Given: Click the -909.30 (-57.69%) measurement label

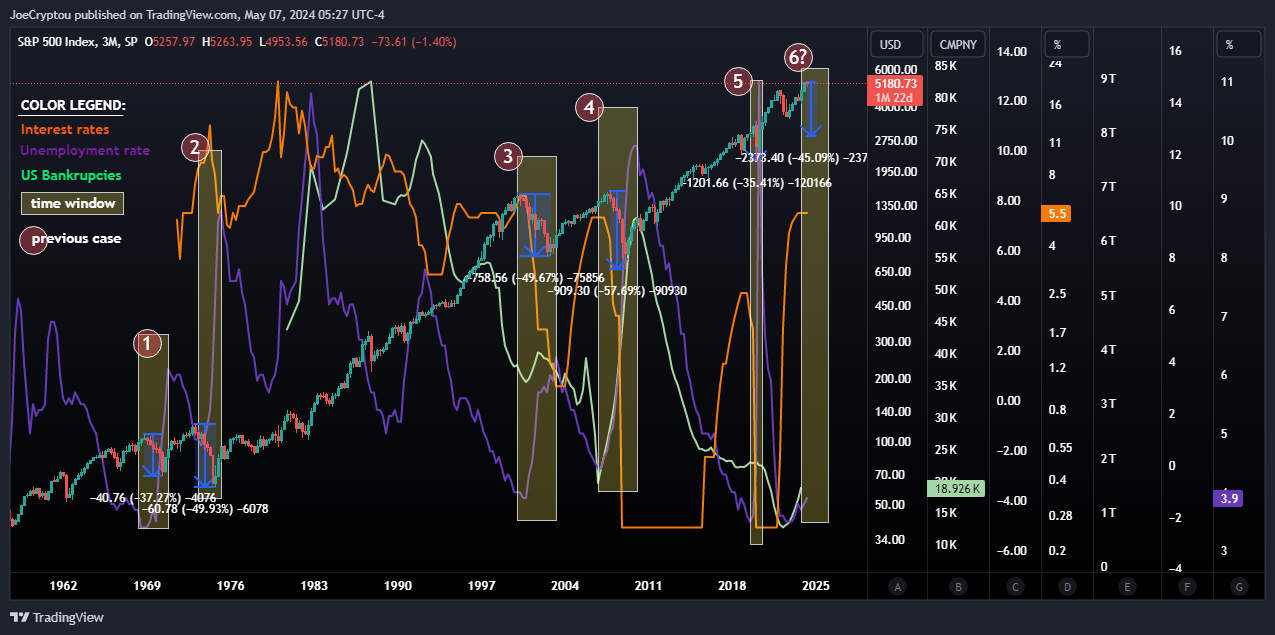Looking at the screenshot, I should [x=617, y=291].
